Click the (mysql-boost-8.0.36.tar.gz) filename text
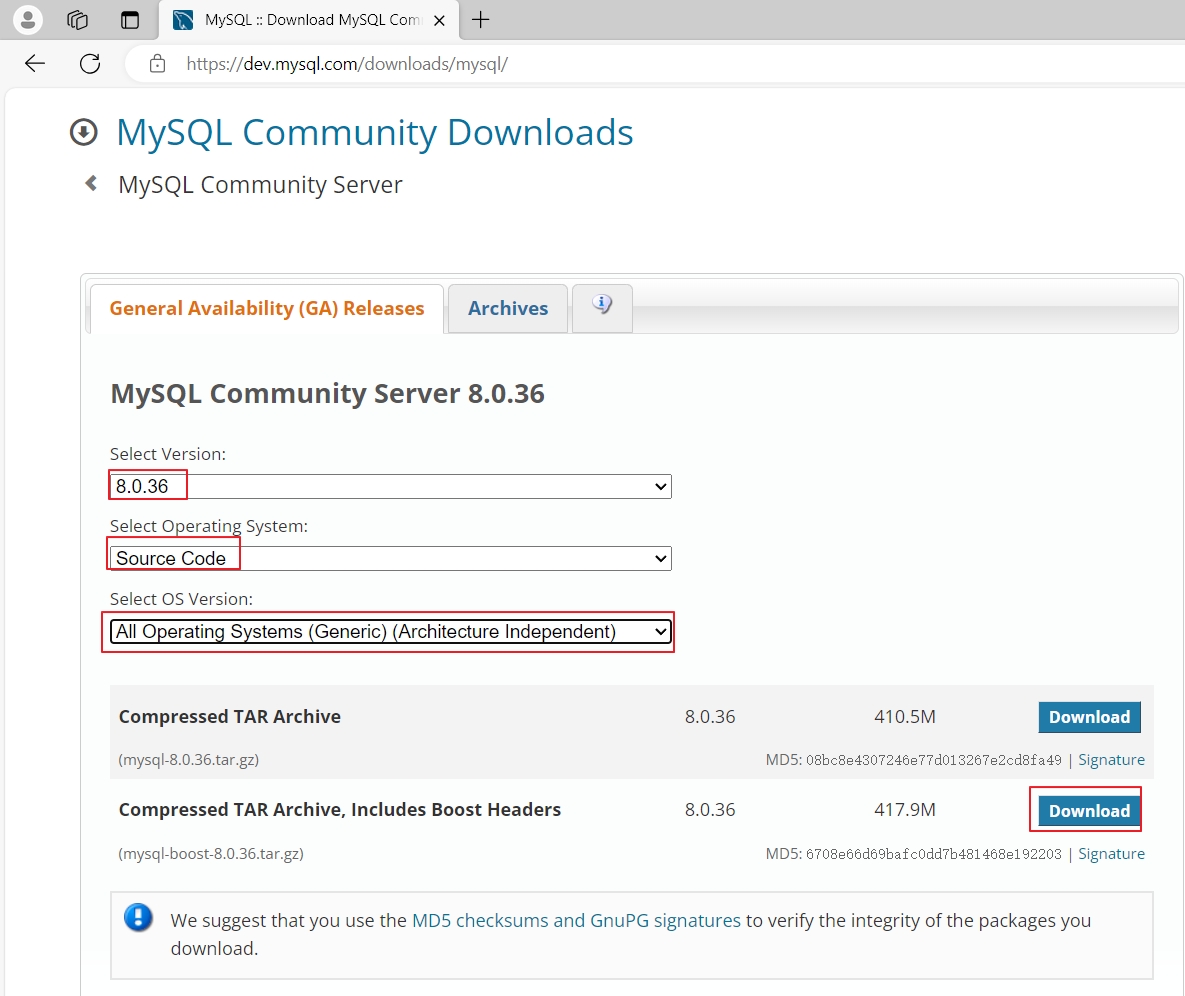The image size is (1185, 996). [x=211, y=853]
